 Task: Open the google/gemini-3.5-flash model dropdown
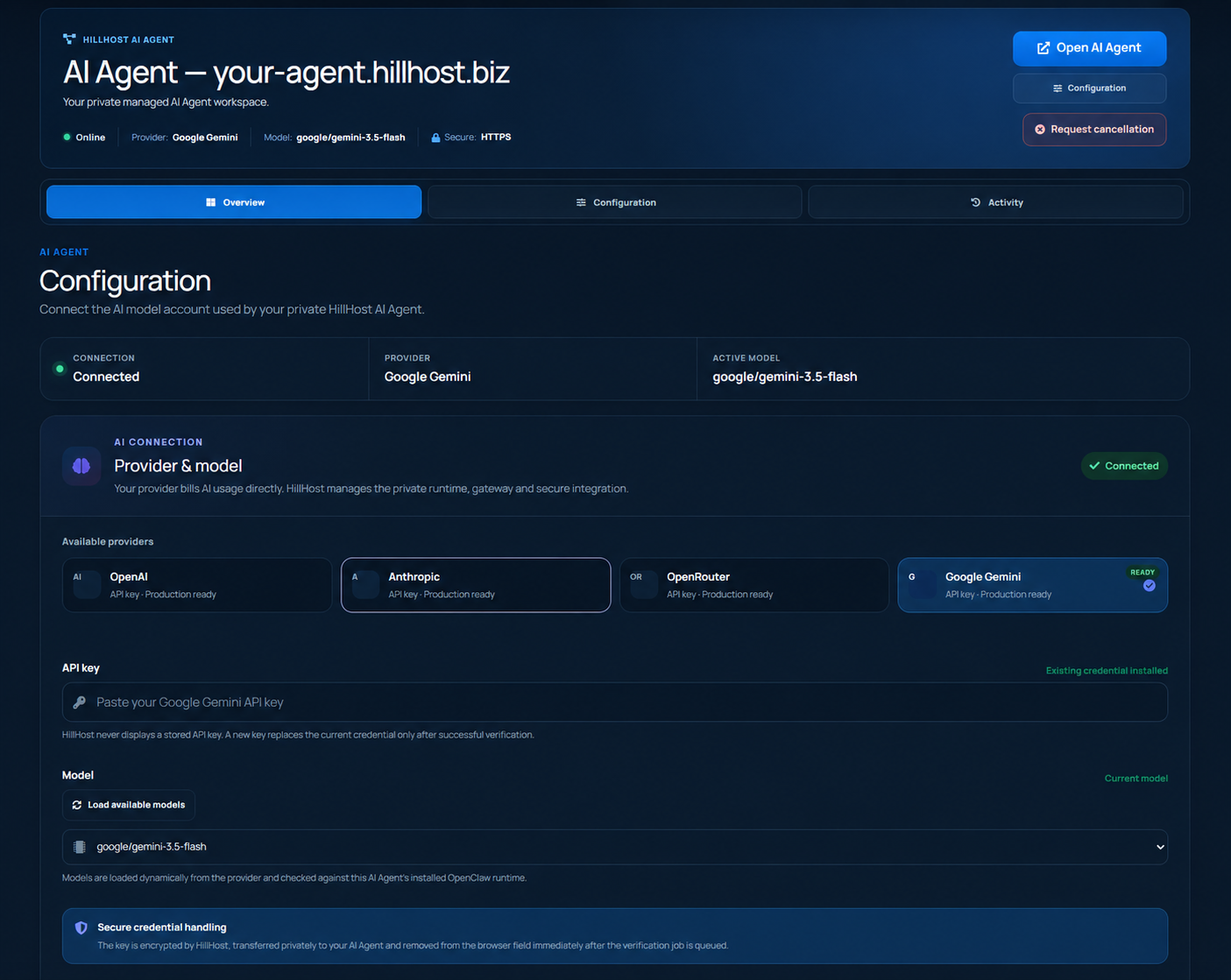coord(615,847)
